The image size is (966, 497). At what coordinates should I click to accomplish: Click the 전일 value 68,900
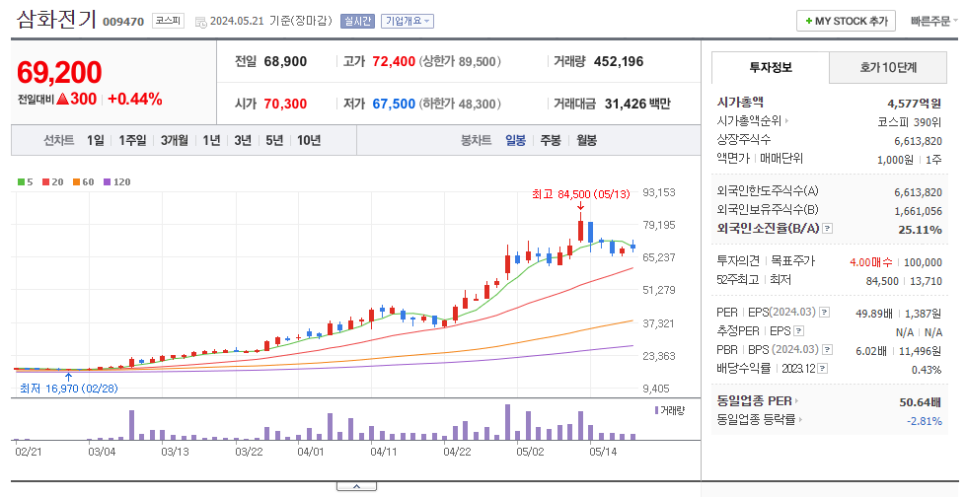pyautogui.click(x=285, y=62)
